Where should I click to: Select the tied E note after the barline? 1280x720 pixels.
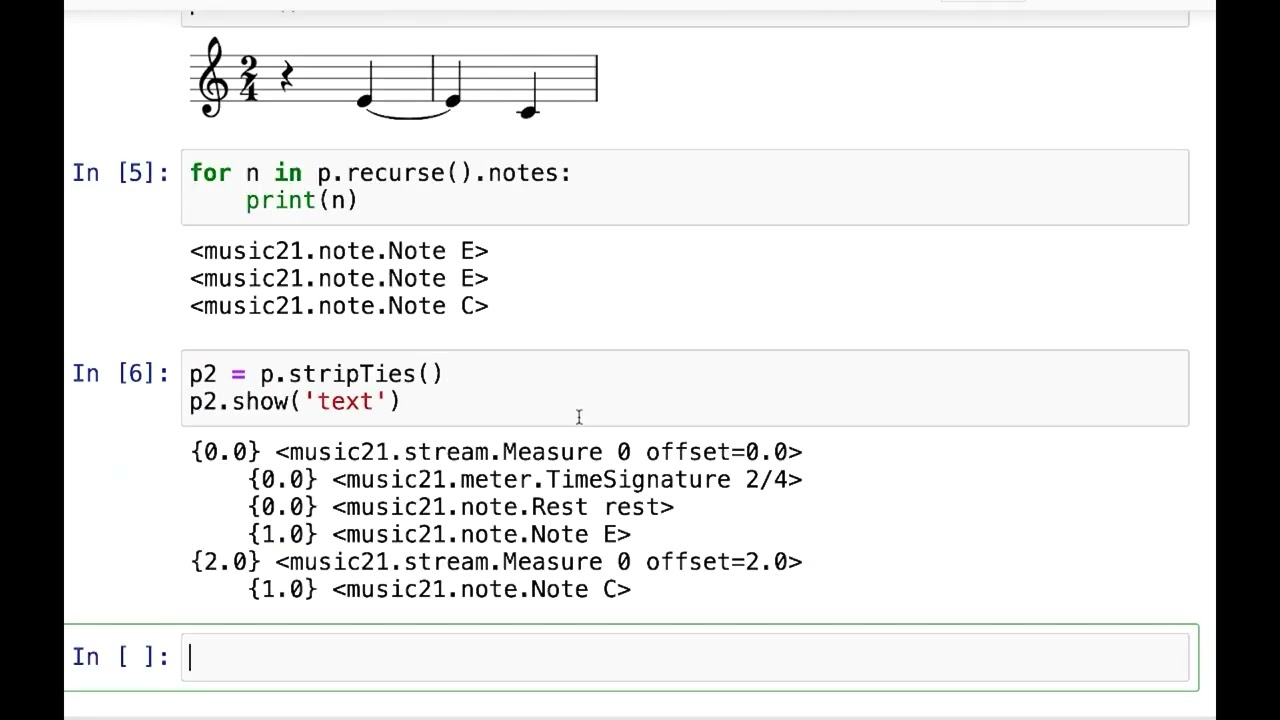pyautogui.click(x=452, y=100)
